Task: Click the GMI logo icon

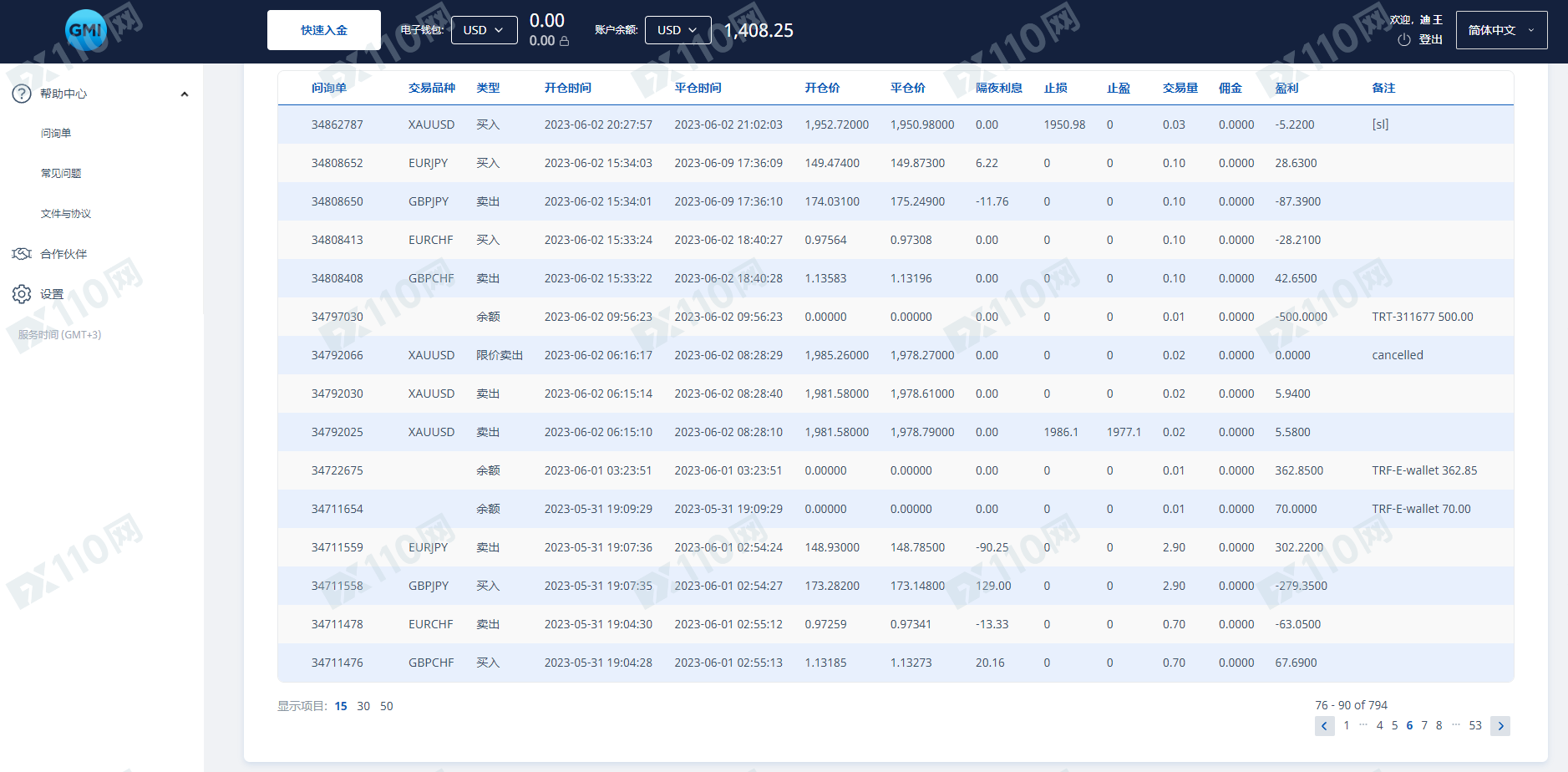Action: [x=85, y=30]
